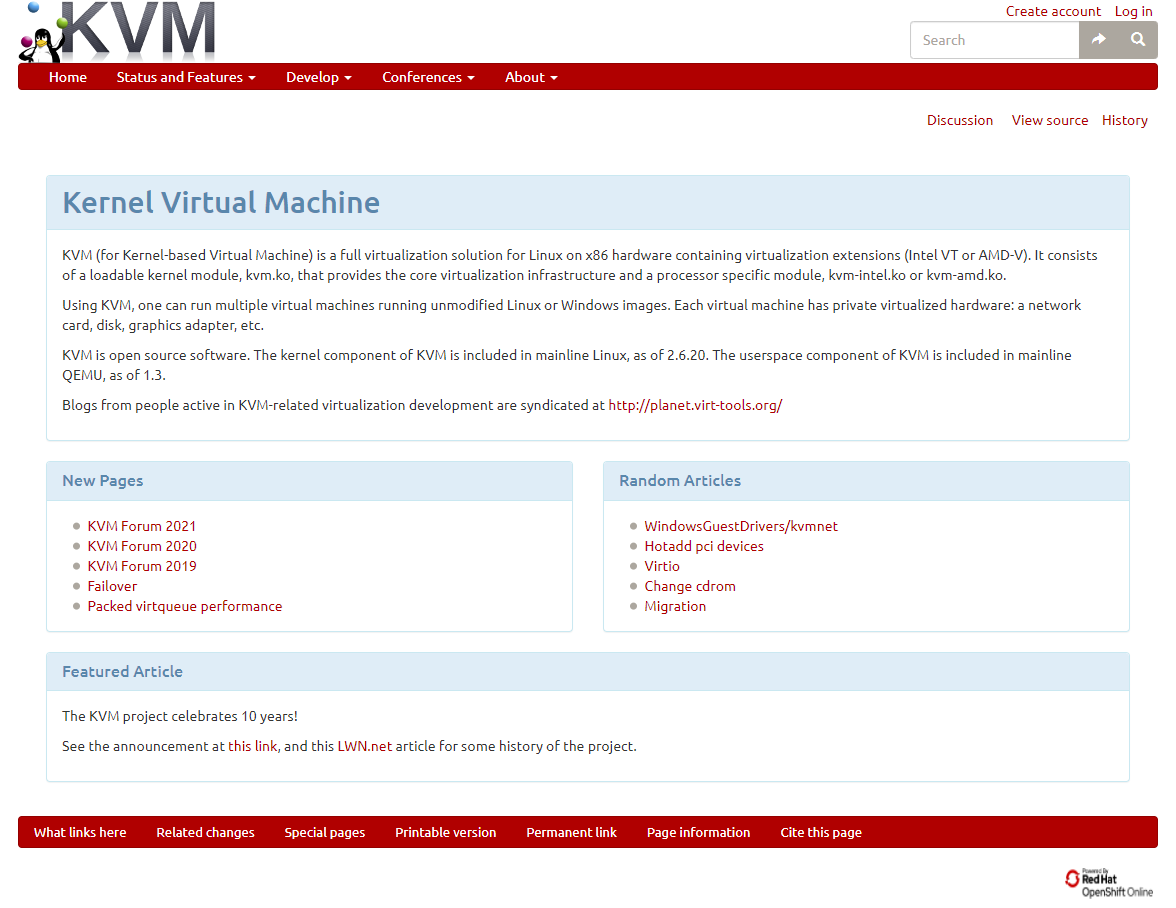Click the Log in link
This screenshot has width=1176, height=908.
(1132, 11)
